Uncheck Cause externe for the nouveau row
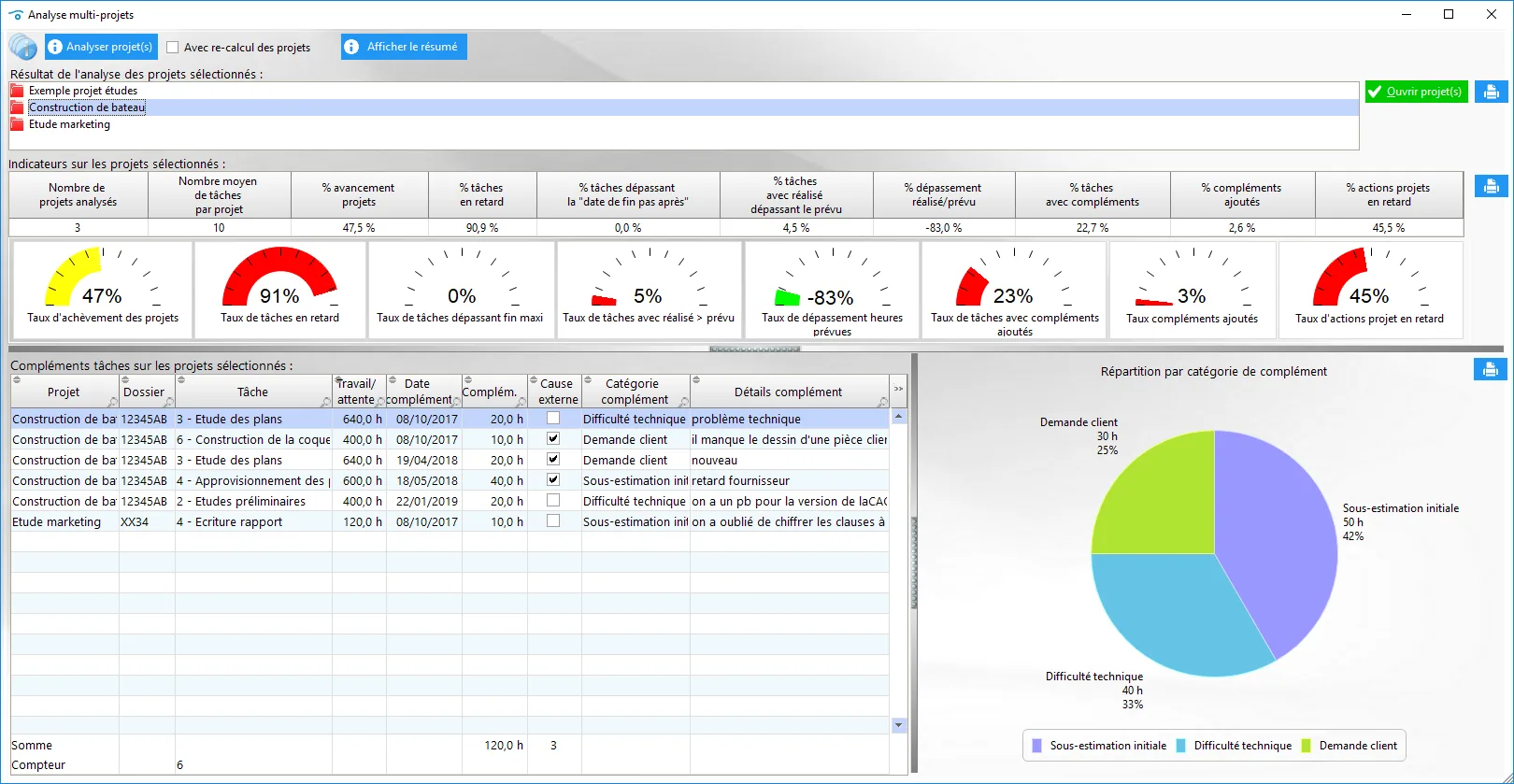1514x784 pixels. (553, 460)
